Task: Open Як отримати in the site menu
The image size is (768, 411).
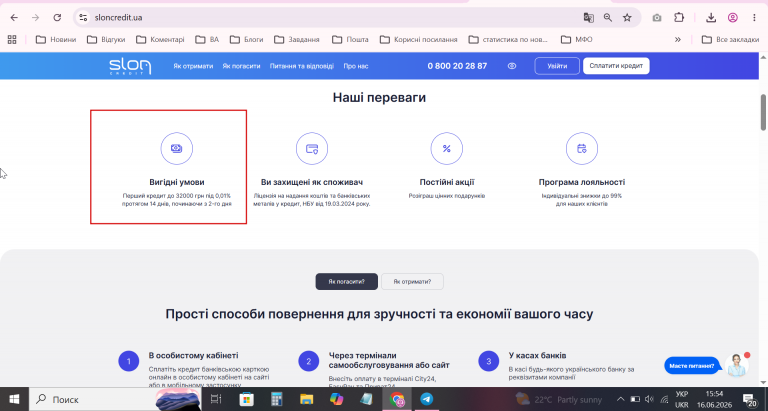Action: click(x=193, y=66)
